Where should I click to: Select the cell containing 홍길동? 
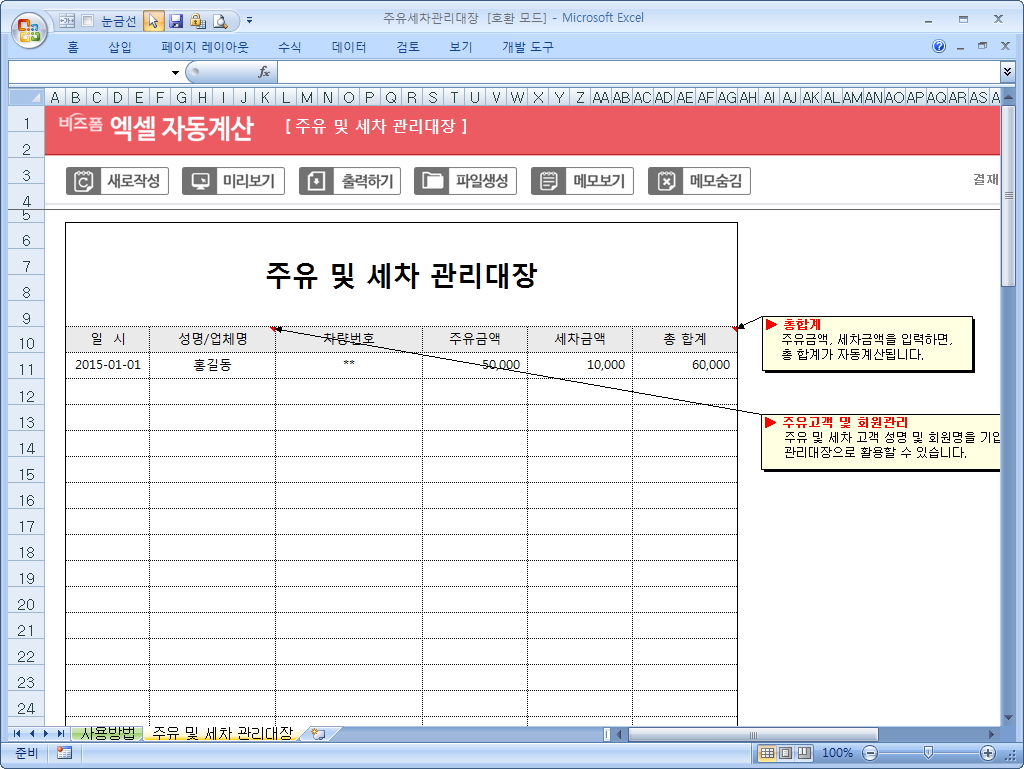tap(212, 365)
